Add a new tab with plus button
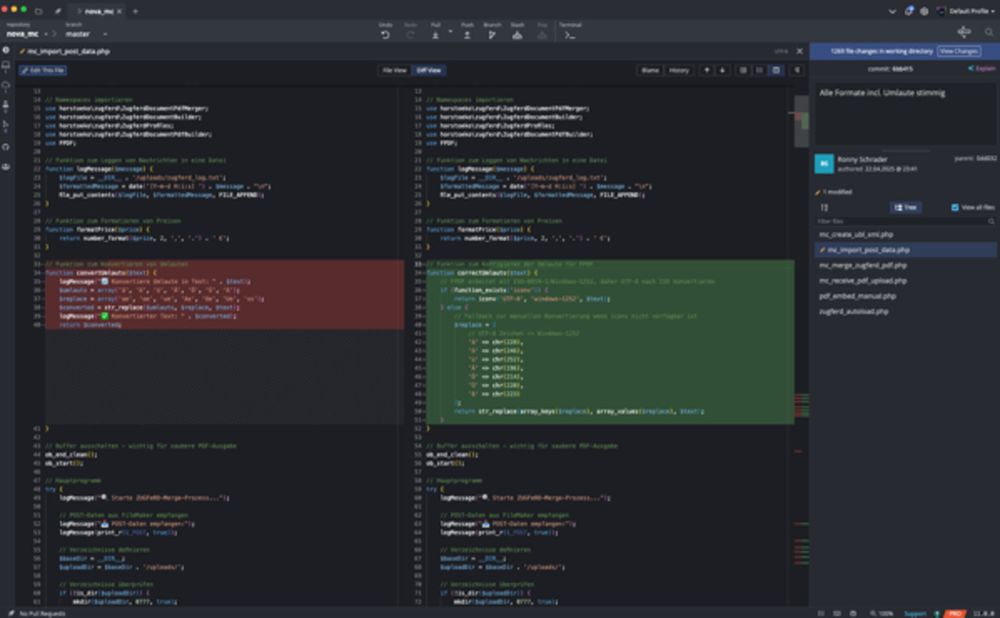Image resolution: width=1000 pixels, height=618 pixels. pos(135,11)
